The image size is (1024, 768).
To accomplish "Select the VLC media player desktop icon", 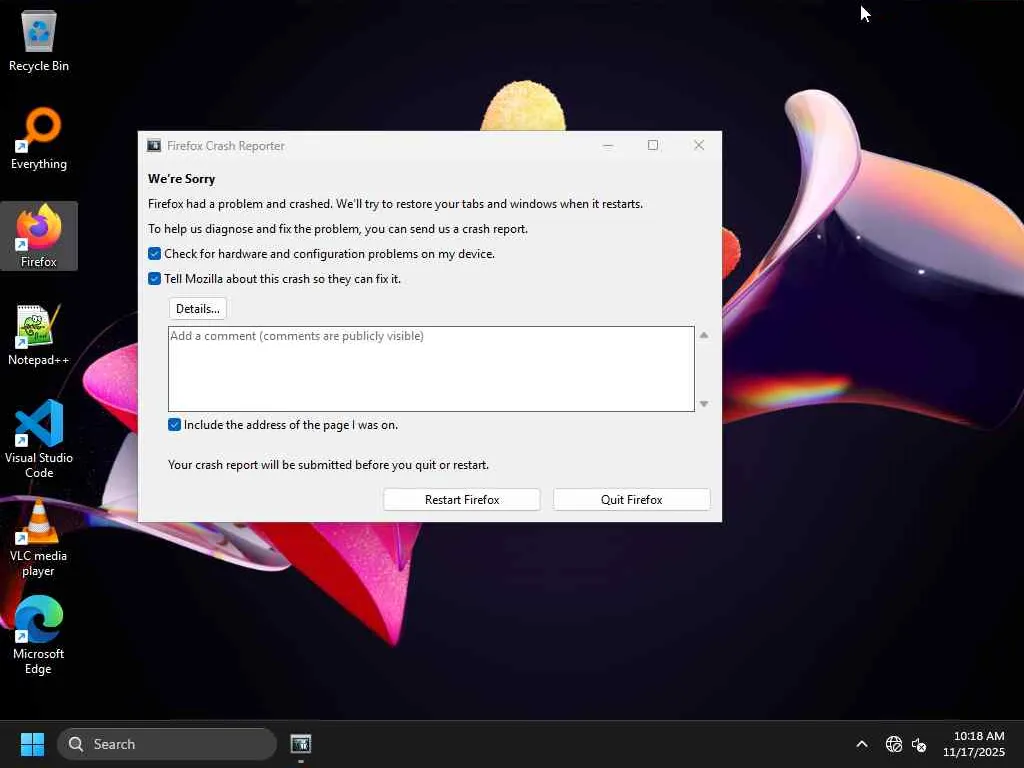I will 39,537.
